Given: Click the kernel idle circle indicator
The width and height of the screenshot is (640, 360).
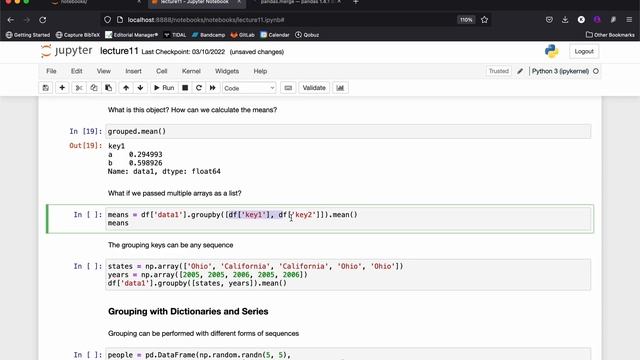Looking at the screenshot, I should point(596,71).
